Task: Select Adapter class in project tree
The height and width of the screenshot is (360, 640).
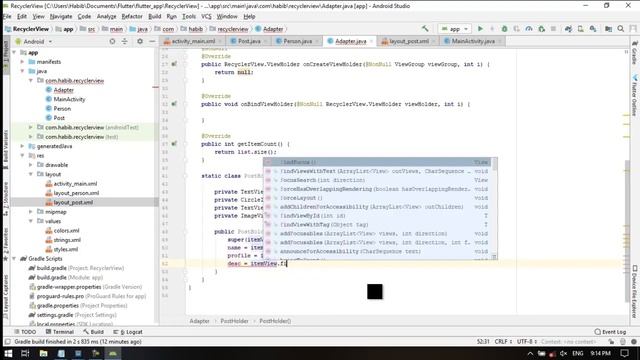Action: click(x=63, y=90)
